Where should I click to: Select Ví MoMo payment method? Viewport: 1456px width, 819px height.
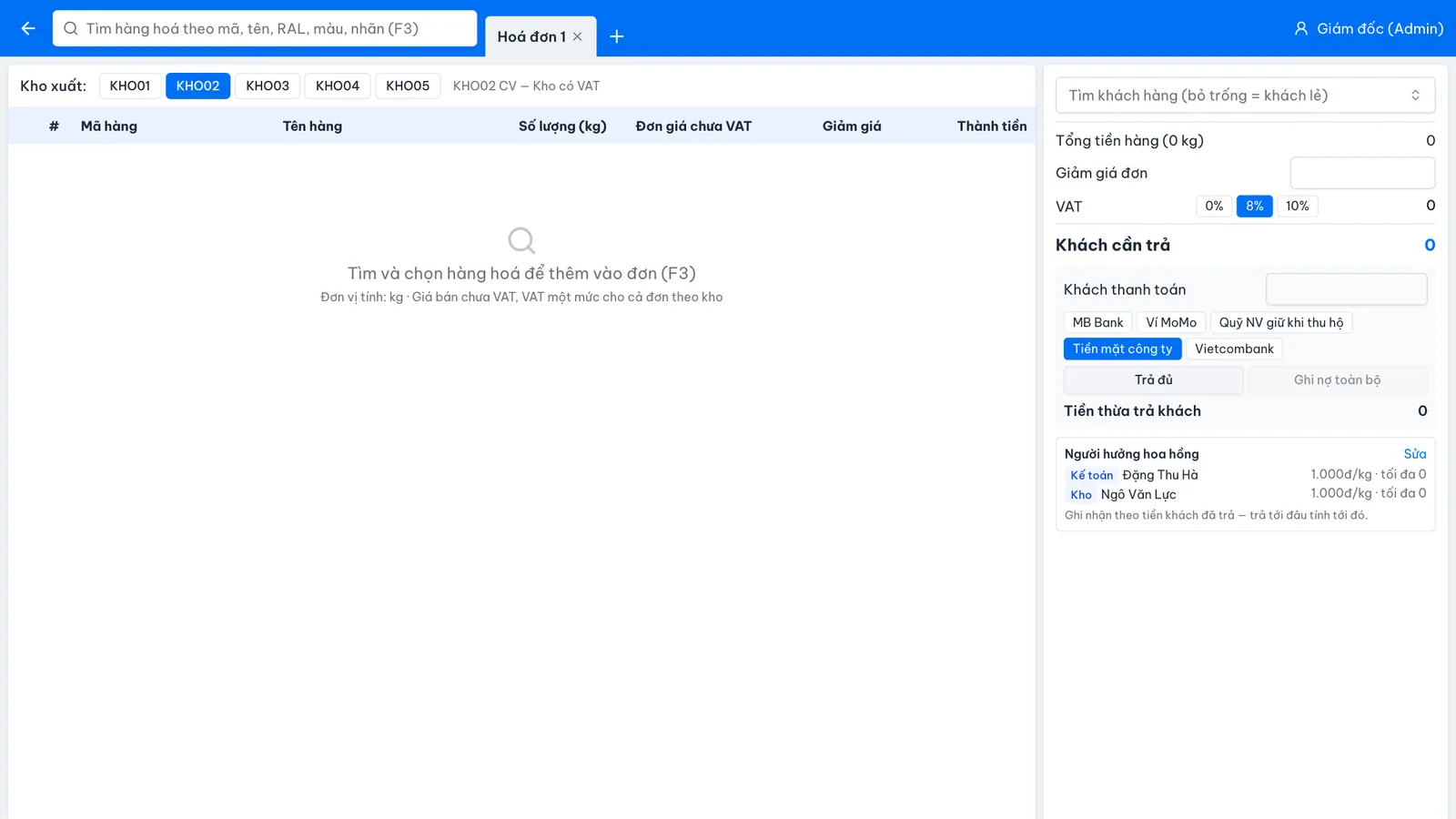point(1171,322)
